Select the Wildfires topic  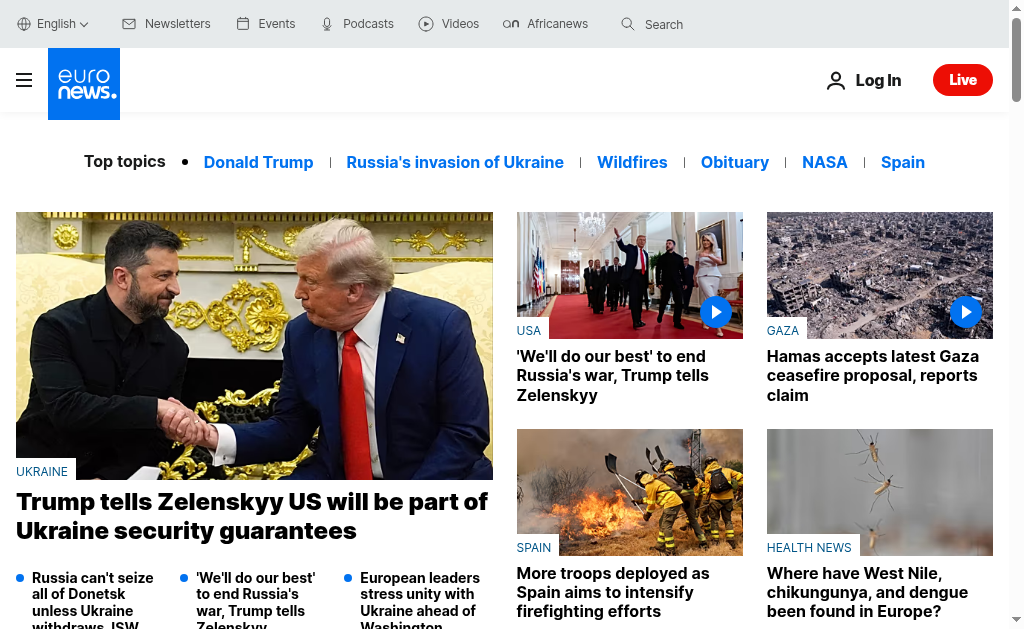click(x=632, y=162)
